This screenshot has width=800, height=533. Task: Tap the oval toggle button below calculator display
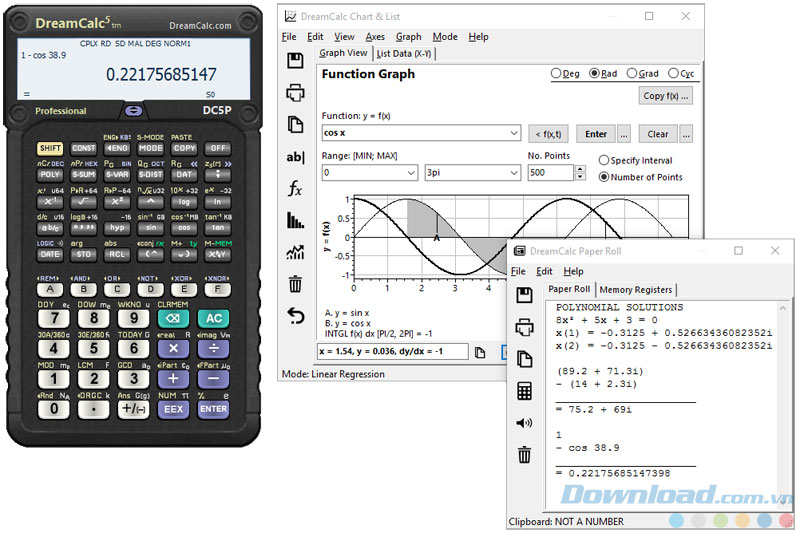[134, 111]
